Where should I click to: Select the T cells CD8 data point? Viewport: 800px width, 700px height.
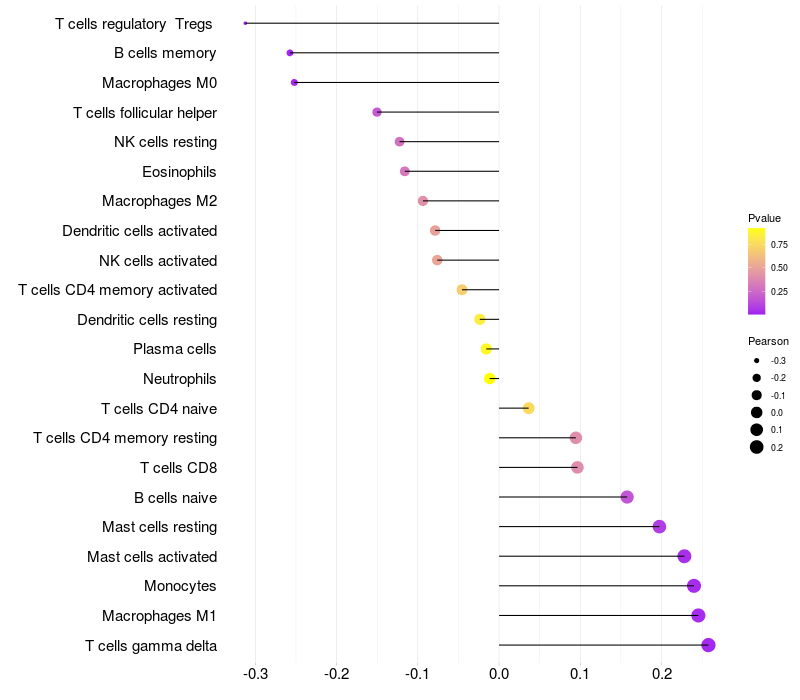tap(577, 467)
